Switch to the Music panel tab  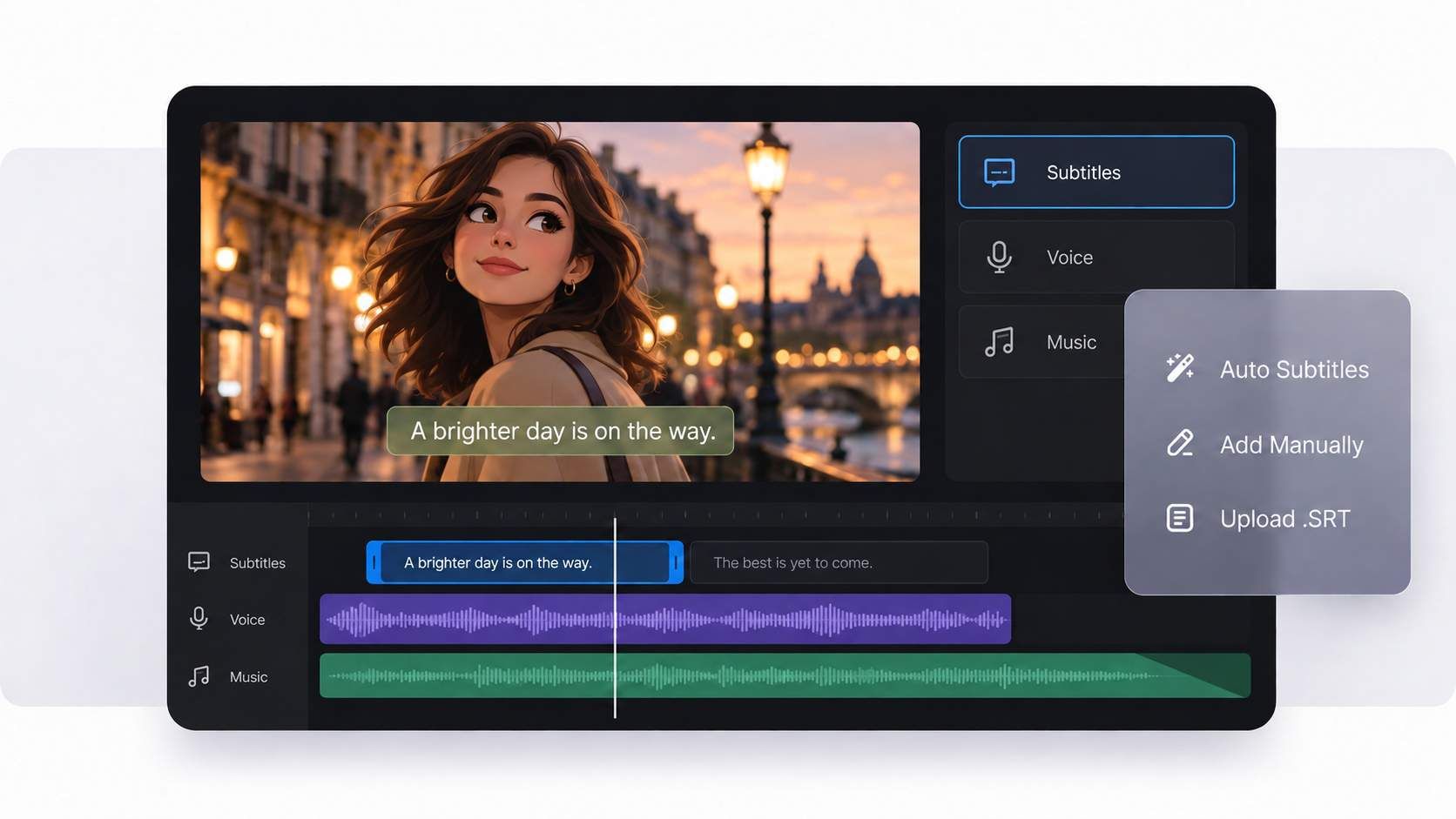1041,341
